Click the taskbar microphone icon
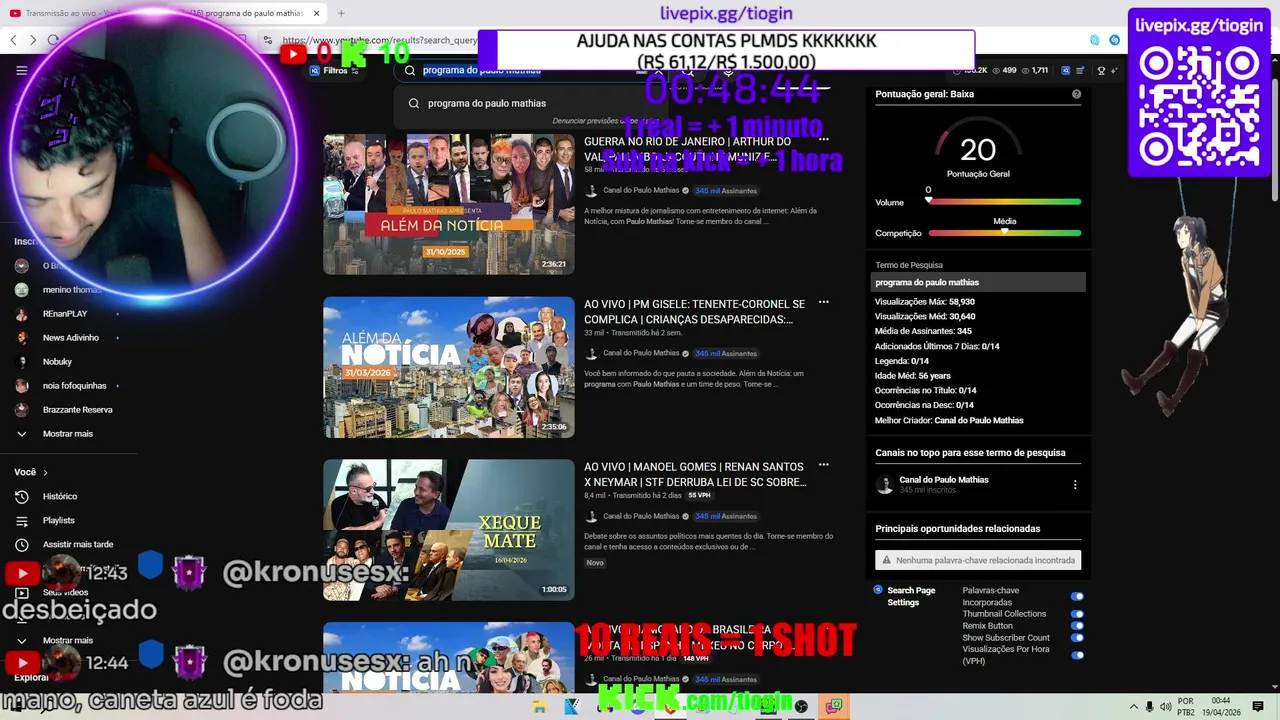 [1149, 706]
